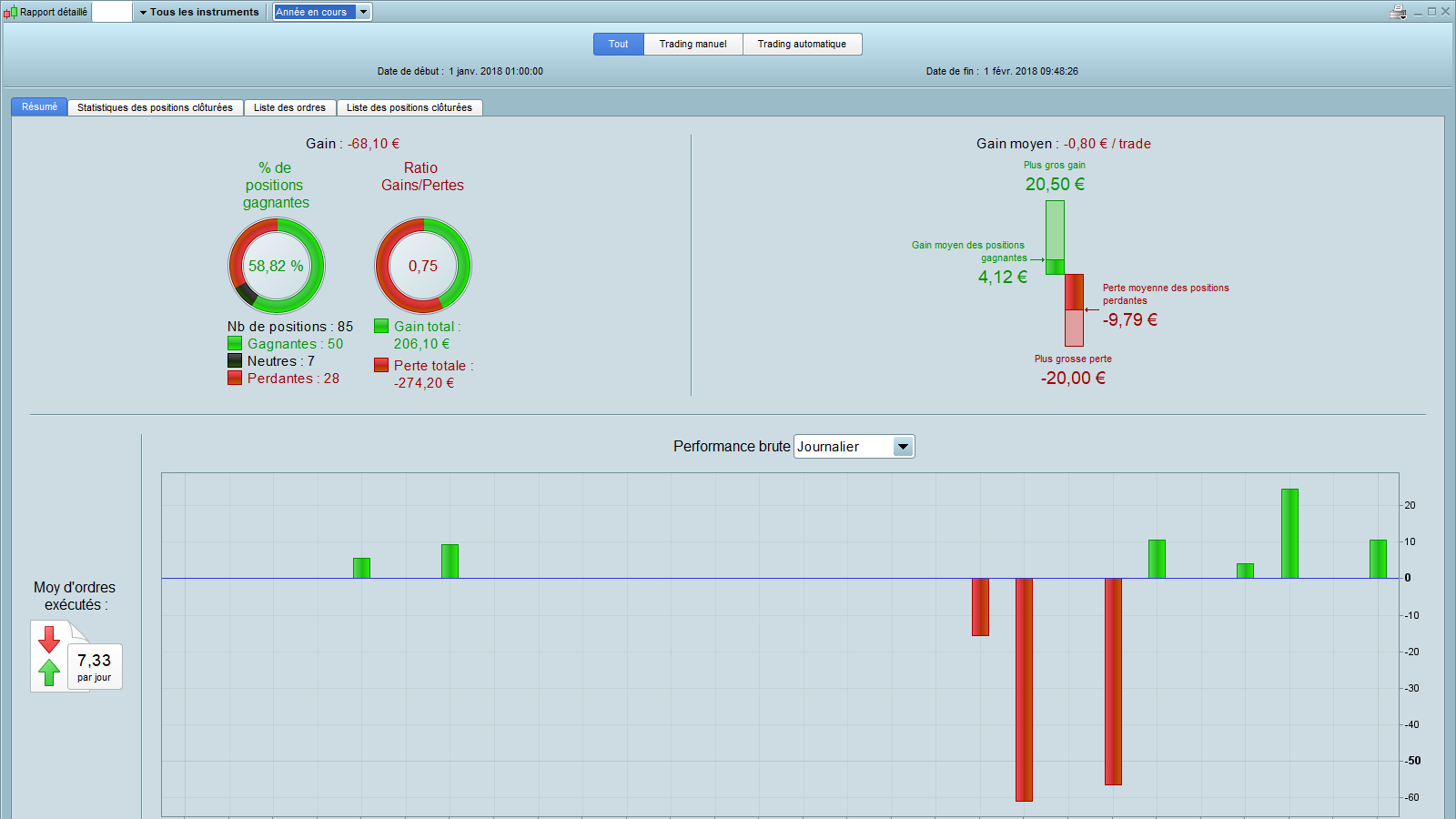Click the "Nb de positions : 85" text
Image resolution: width=1456 pixels, height=819 pixels.
click(290, 327)
